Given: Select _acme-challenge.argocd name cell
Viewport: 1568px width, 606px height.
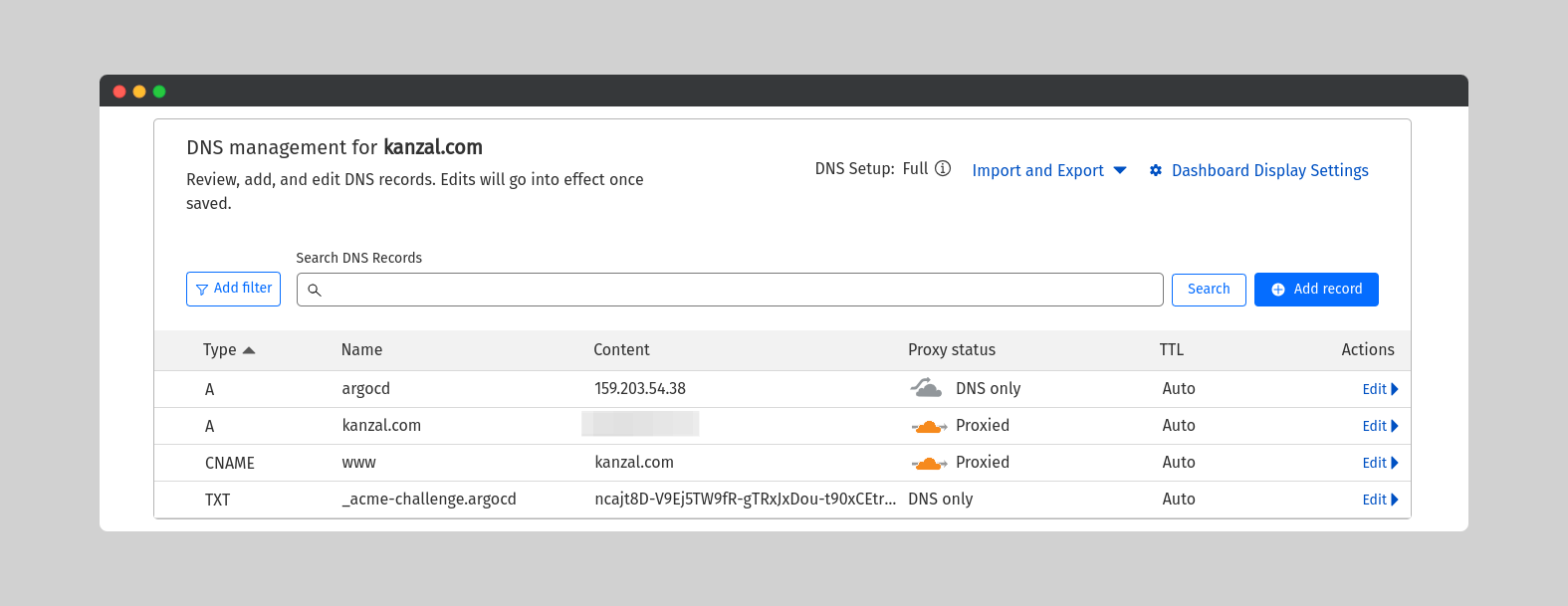Looking at the screenshot, I should (429, 500).
